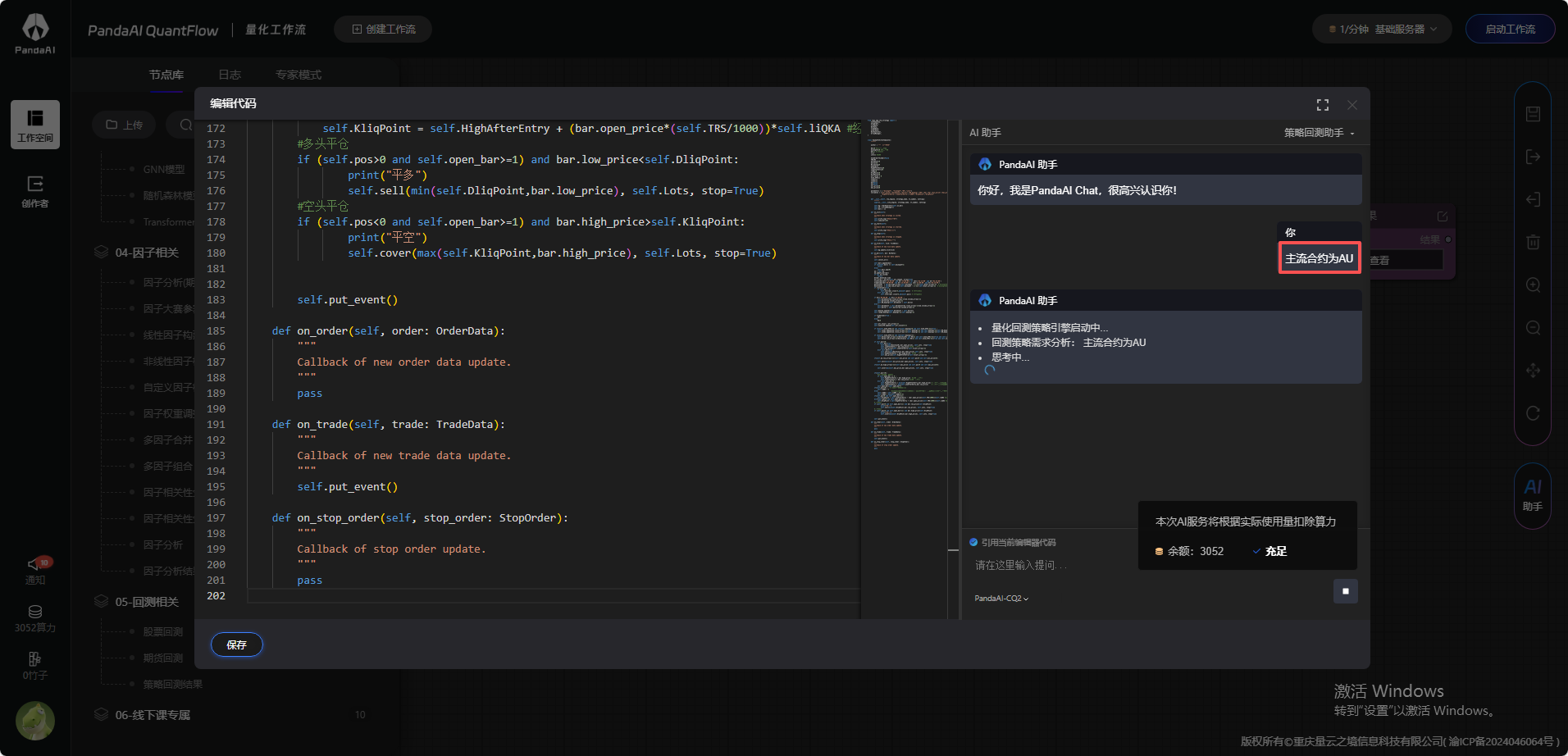Check the 3052算力 balance icon

coord(35,612)
